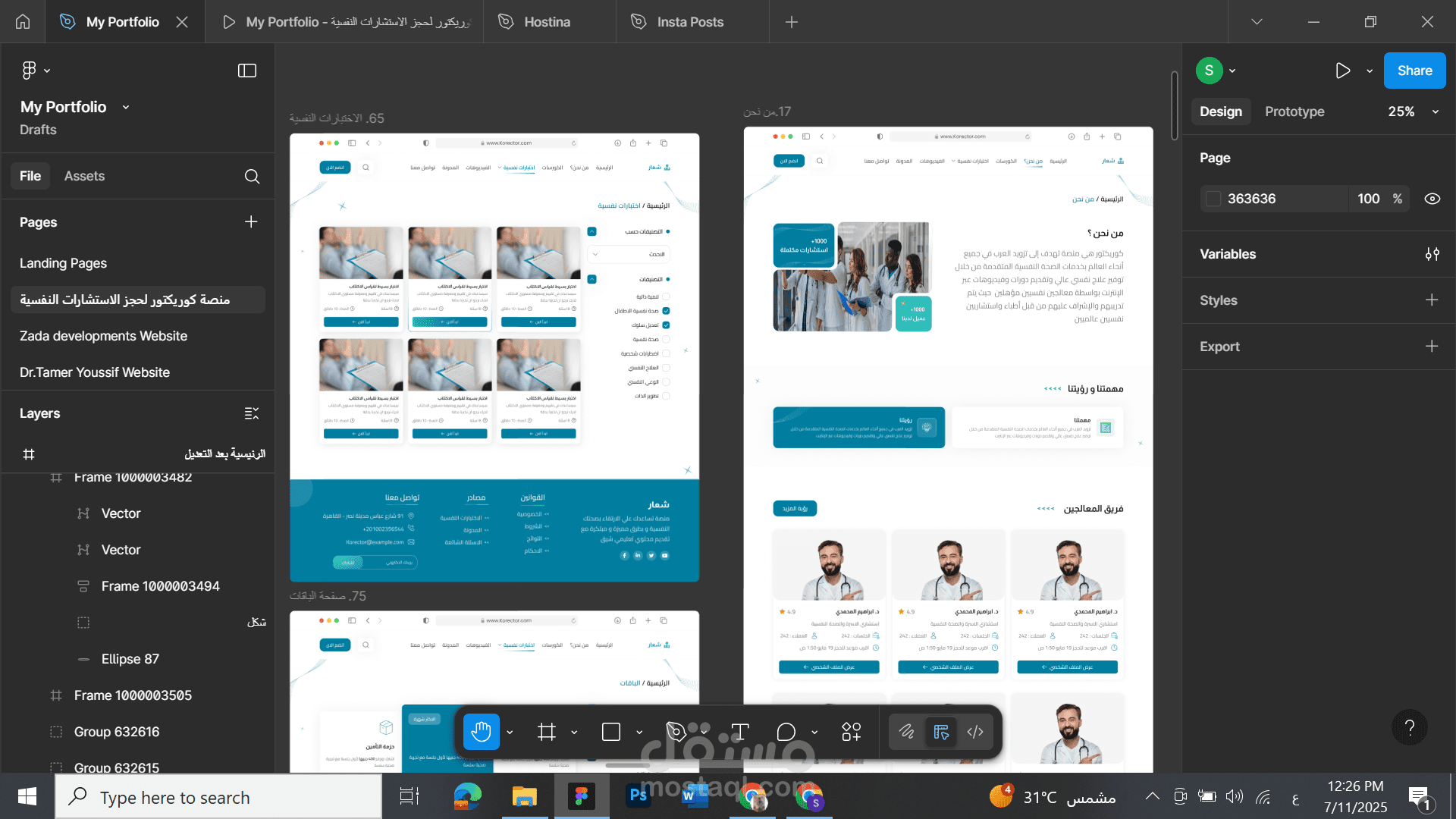
Task: Open the comment tool options chevron
Action: 814,733
